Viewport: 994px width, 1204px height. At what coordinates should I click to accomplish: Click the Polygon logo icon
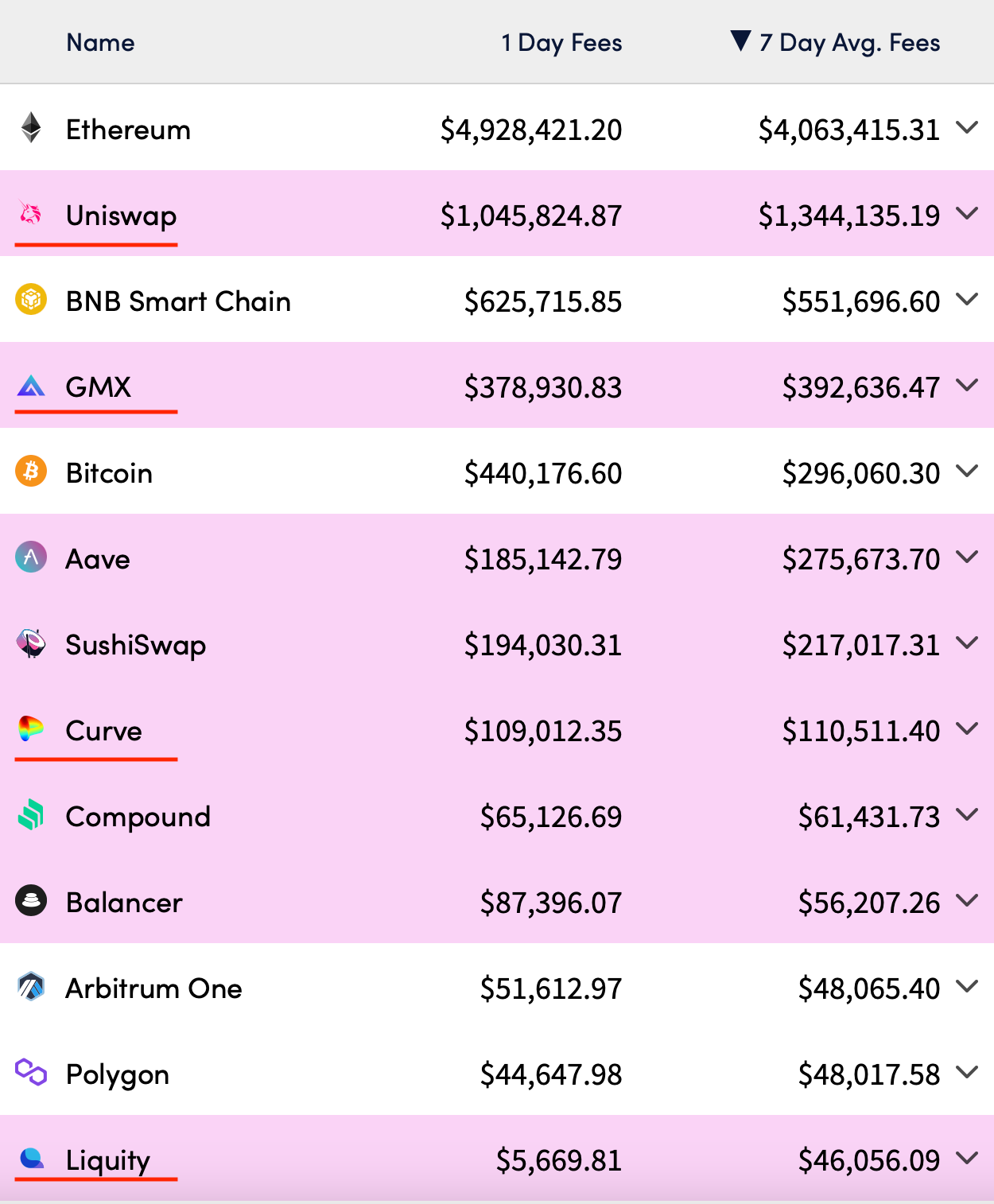32,1074
